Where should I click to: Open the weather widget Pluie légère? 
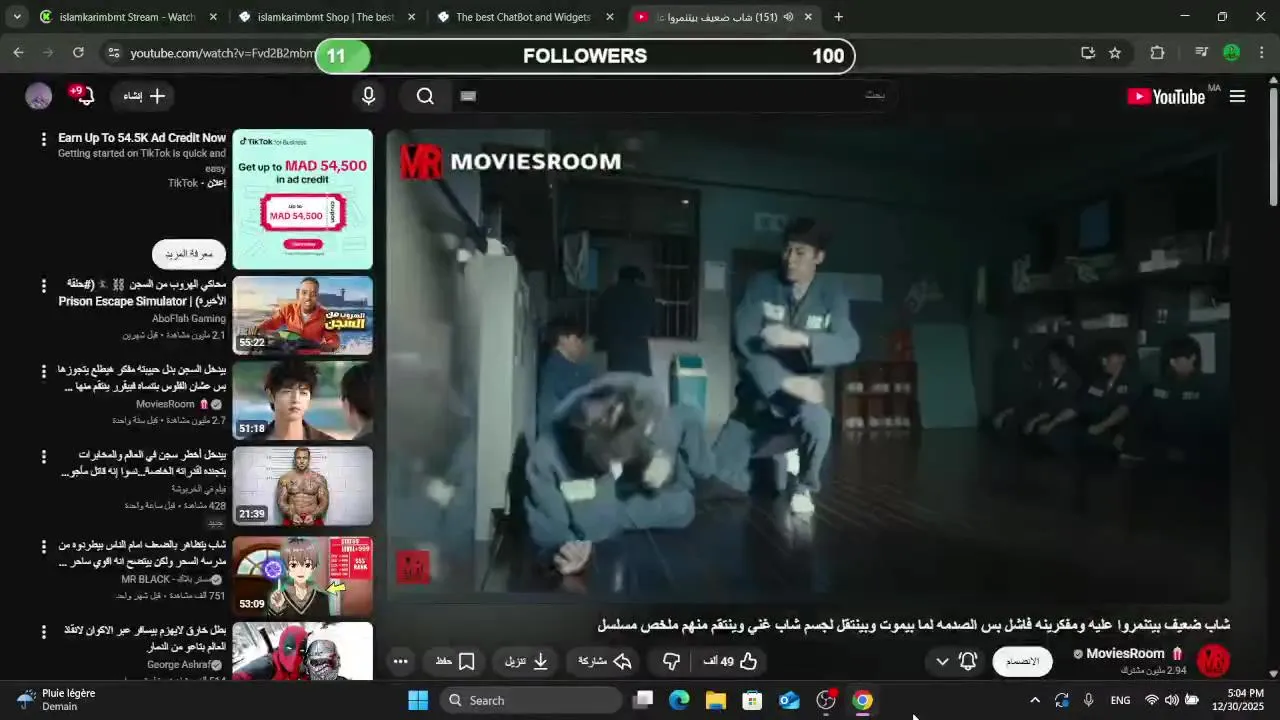58,700
